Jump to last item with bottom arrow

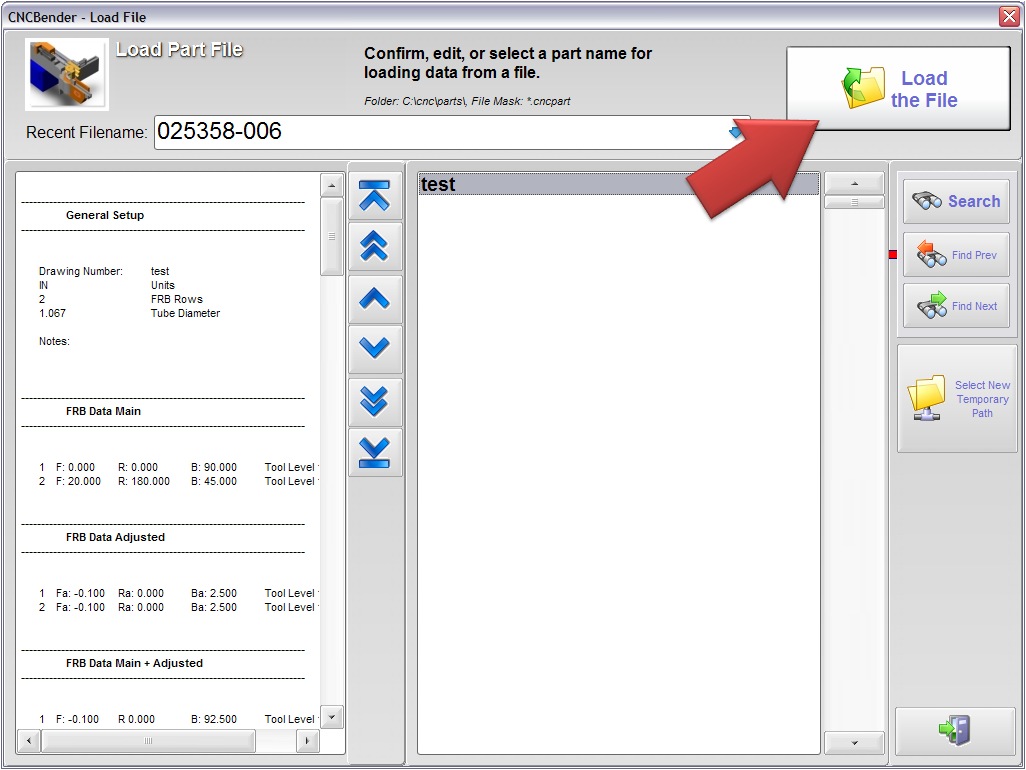tap(375, 452)
